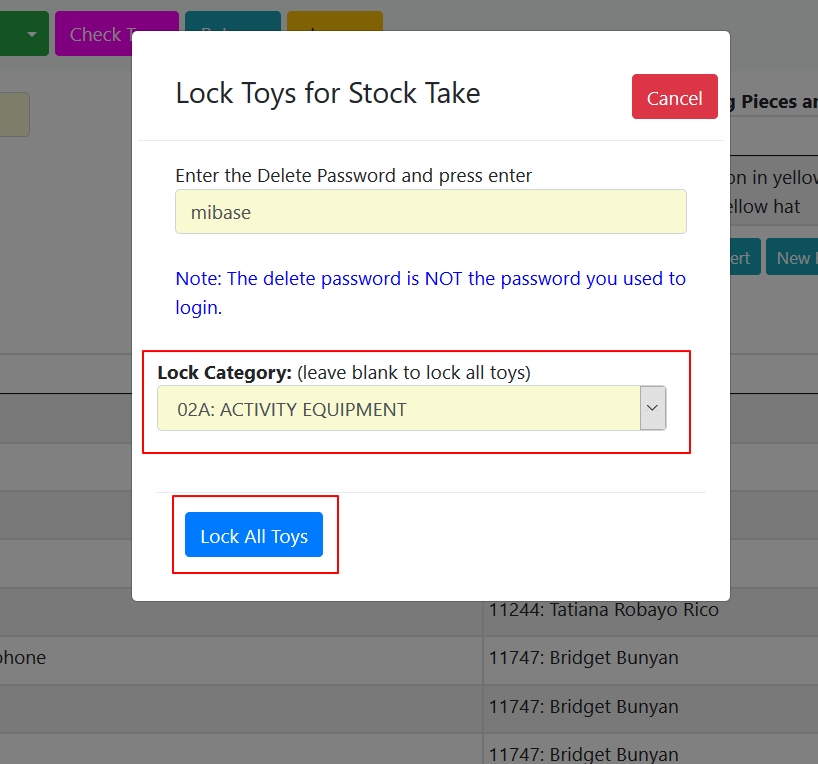Click the red Cancel button
Screen dimensions: 818x764
pyautogui.click(x=675, y=97)
